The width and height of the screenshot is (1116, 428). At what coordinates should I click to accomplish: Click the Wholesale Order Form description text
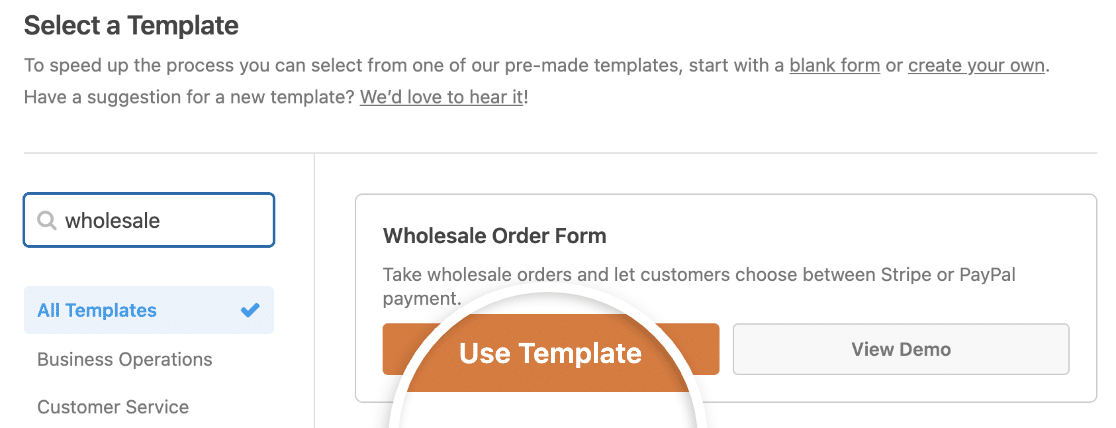pyautogui.click(x=699, y=286)
